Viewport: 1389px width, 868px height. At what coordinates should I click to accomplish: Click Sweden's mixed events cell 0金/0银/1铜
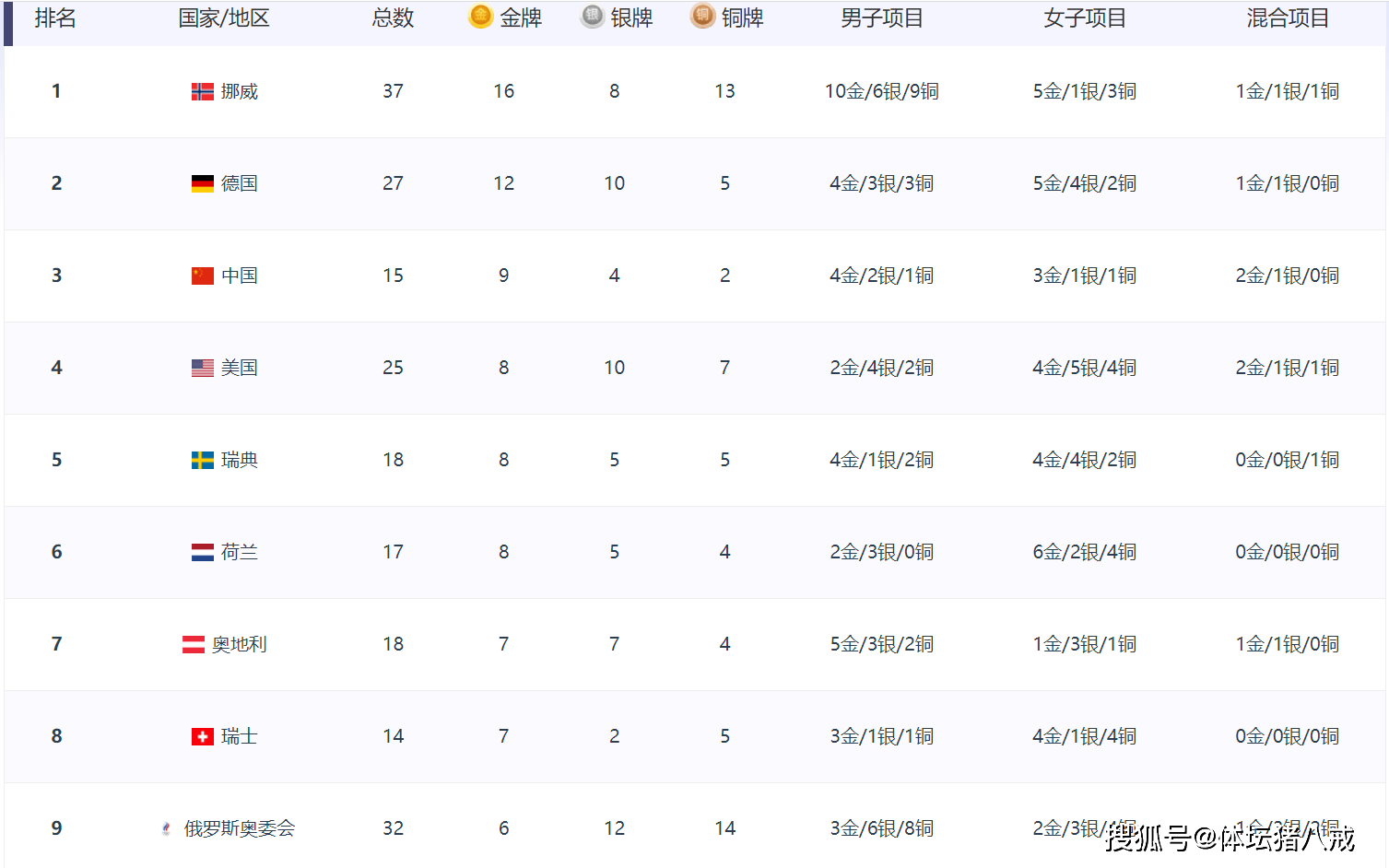pyautogui.click(x=1288, y=460)
